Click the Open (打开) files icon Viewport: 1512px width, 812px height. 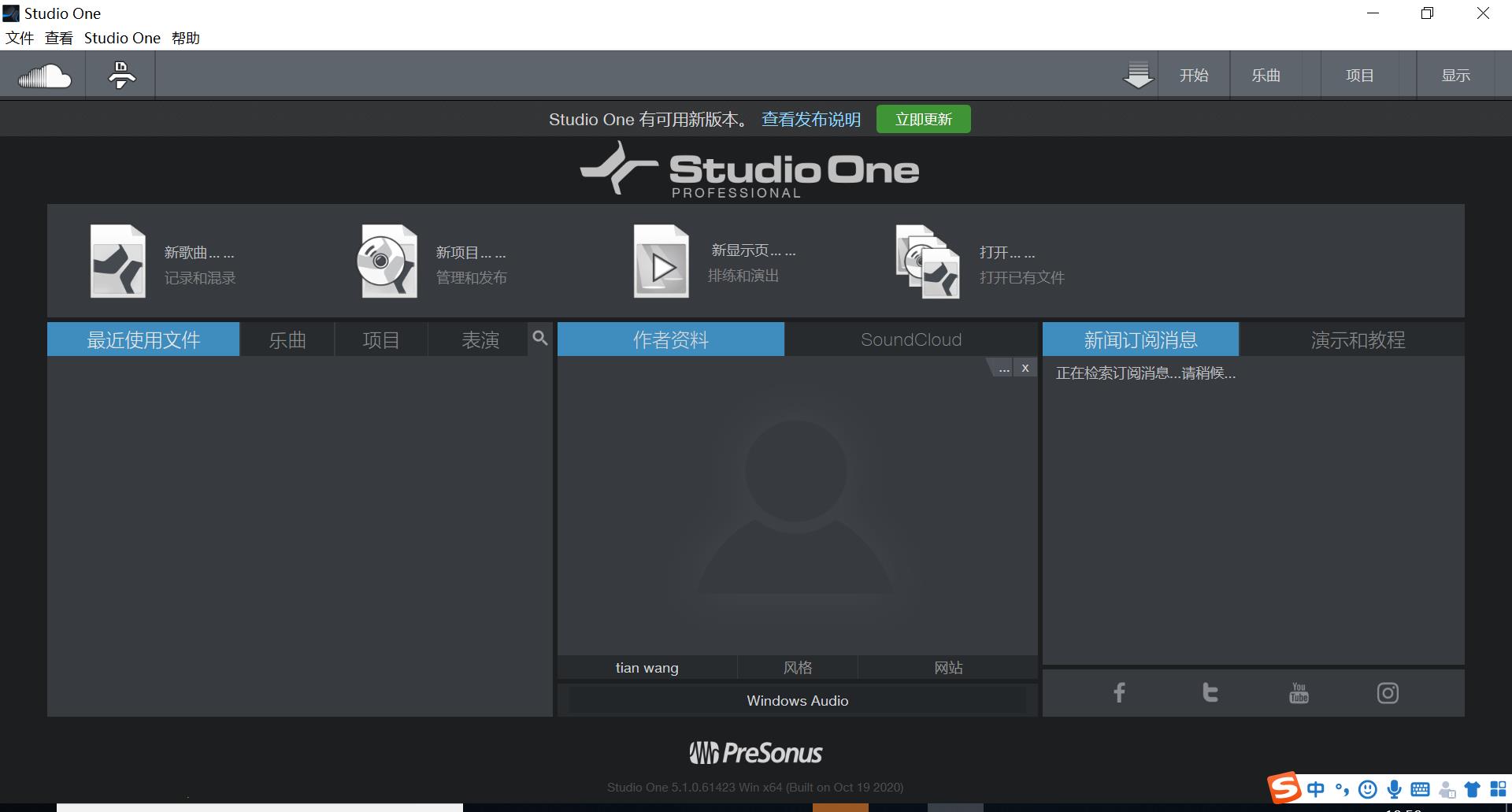928,262
